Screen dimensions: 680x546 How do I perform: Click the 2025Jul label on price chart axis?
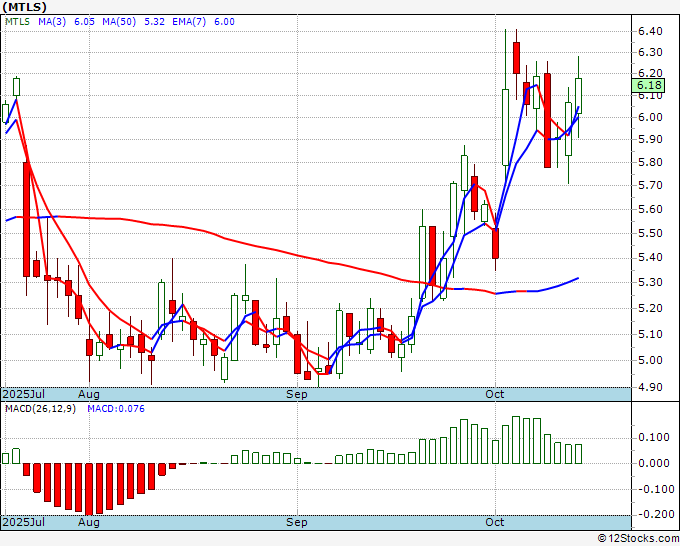tap(24, 394)
